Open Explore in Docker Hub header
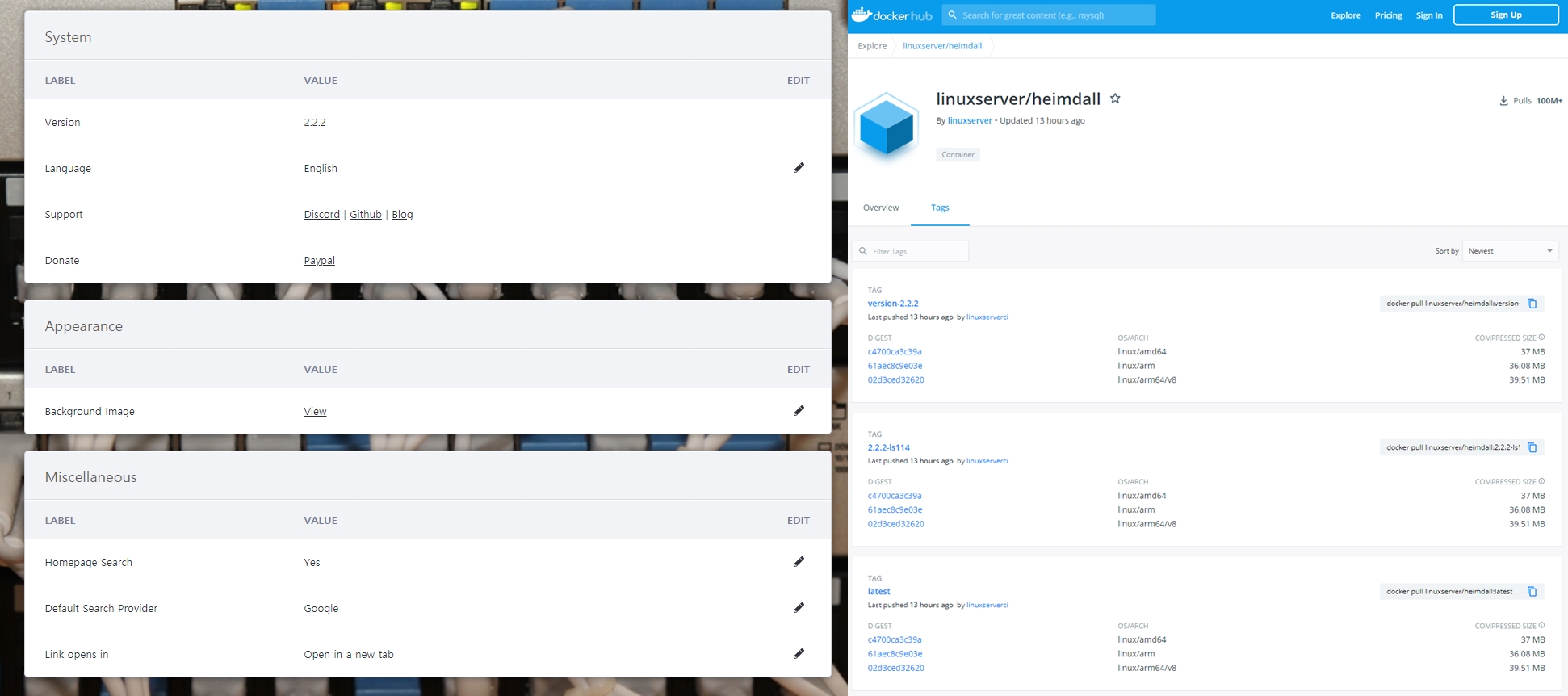Screen dimensions: 1568x696 pos(1346,15)
